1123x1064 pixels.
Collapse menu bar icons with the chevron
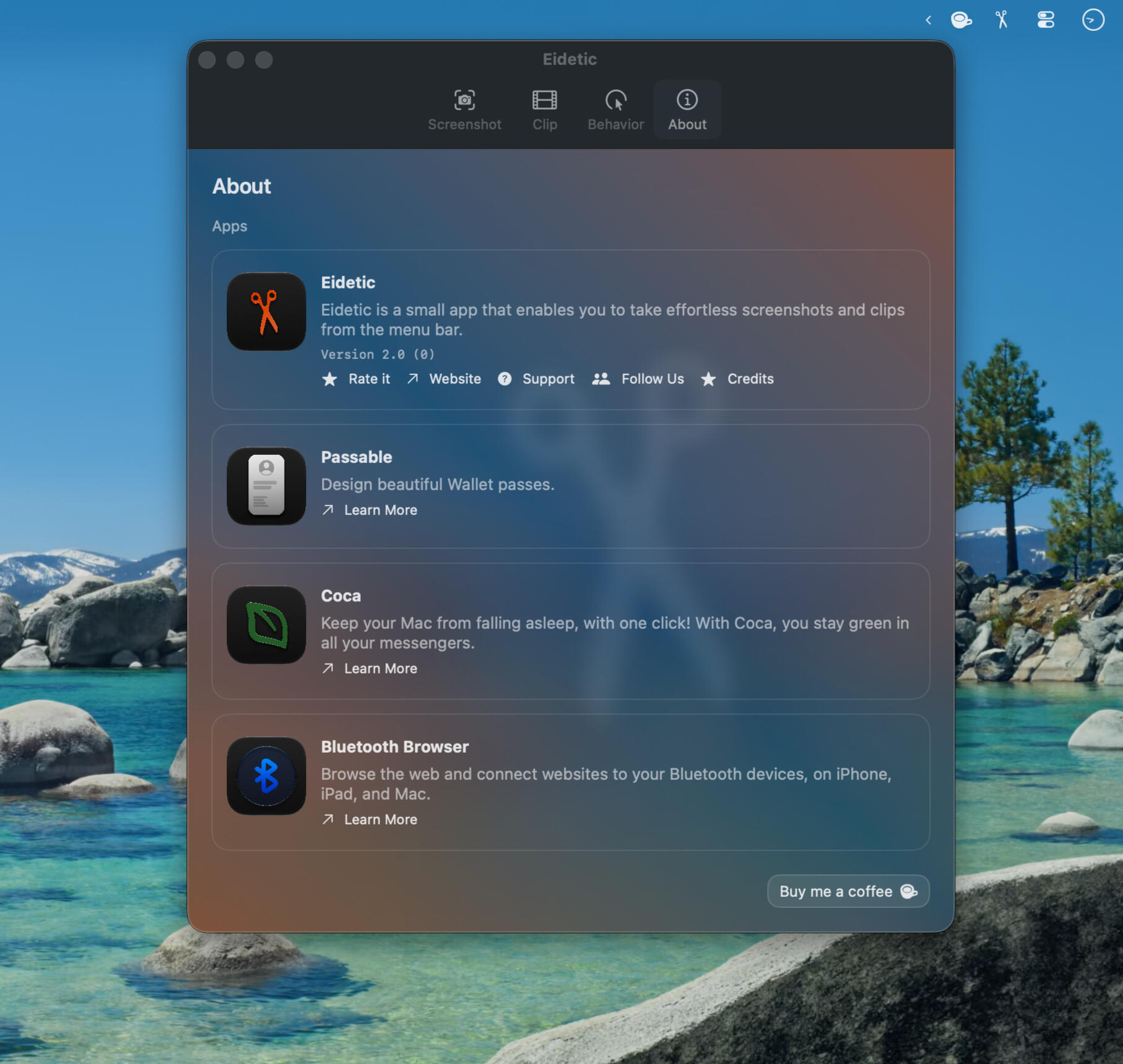click(928, 20)
